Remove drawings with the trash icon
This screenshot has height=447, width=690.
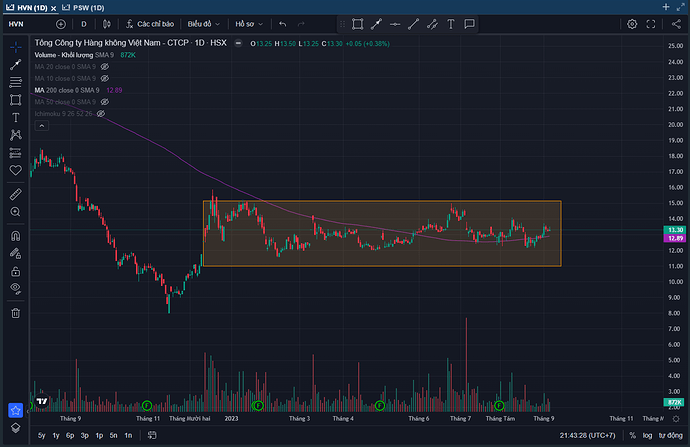click(x=16, y=313)
